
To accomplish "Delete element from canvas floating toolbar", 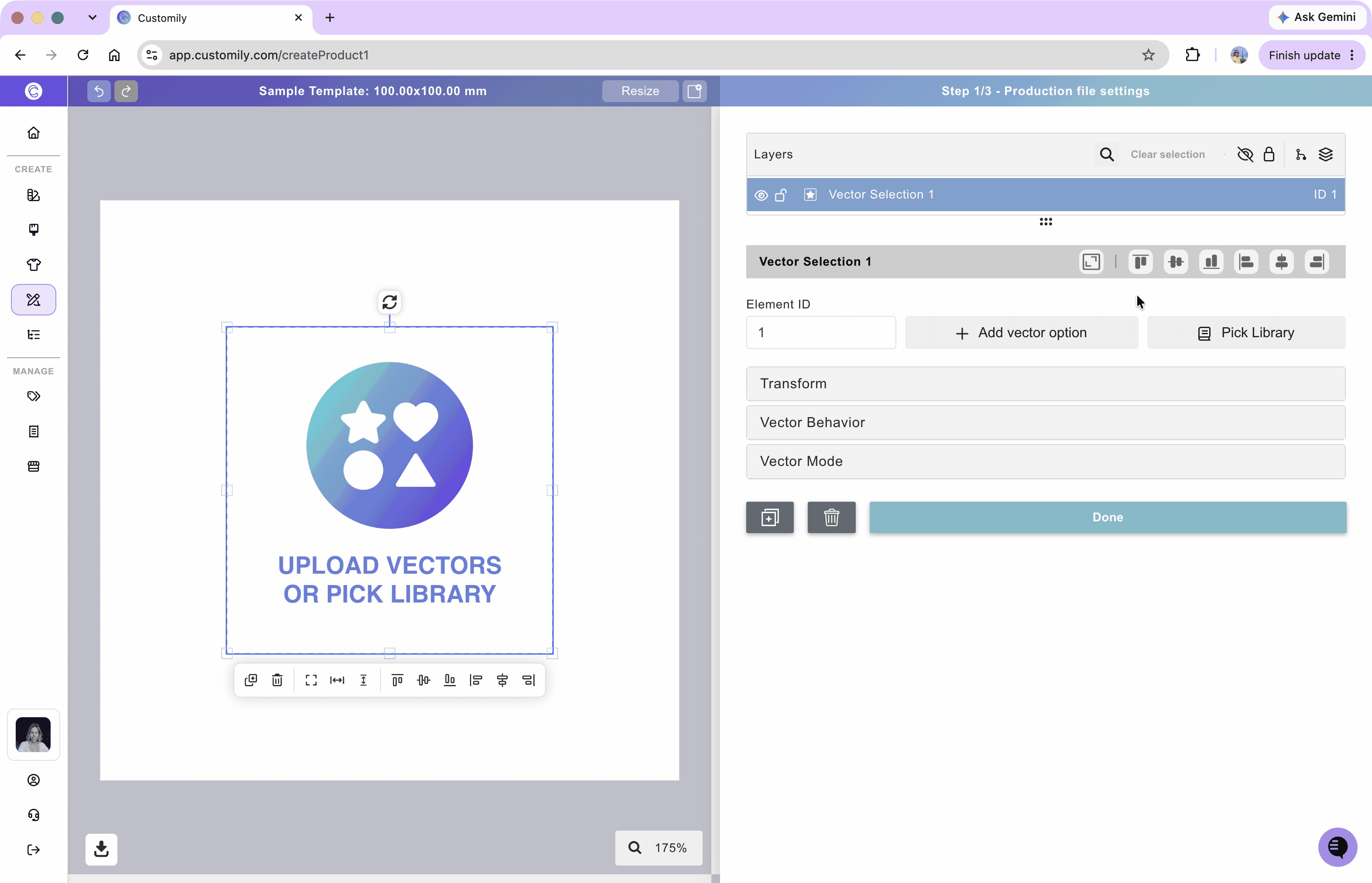I will point(277,680).
